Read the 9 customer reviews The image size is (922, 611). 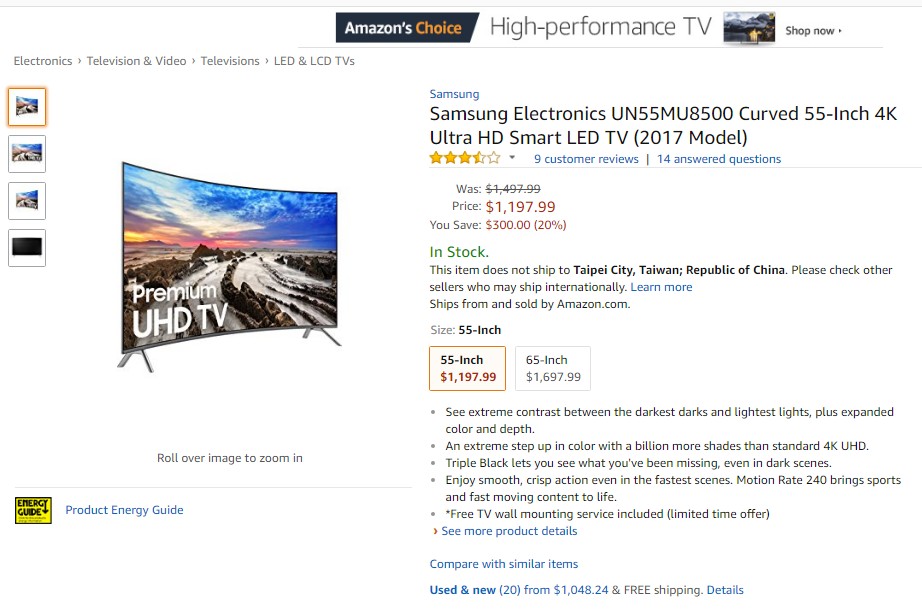click(x=586, y=159)
